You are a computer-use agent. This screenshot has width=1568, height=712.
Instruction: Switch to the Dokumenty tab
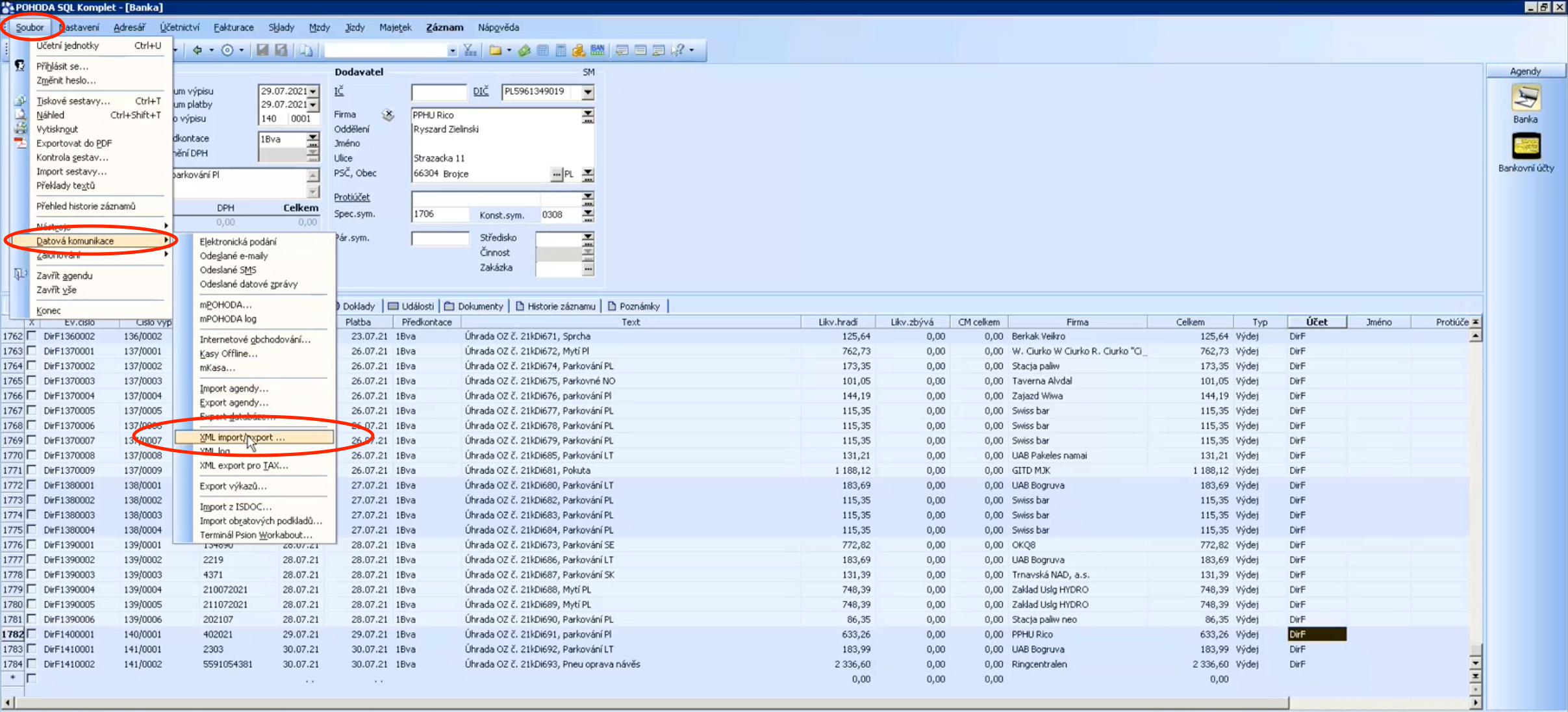[x=474, y=306]
